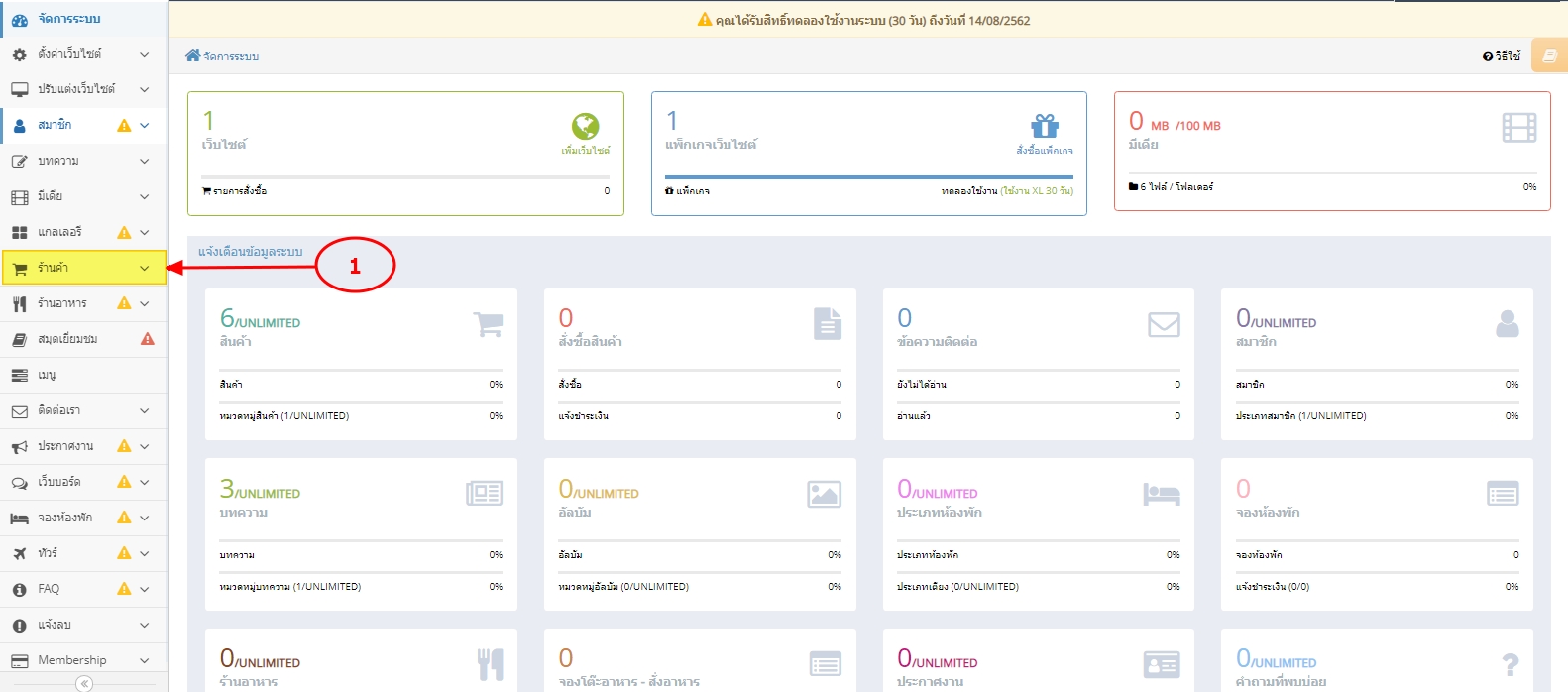Click the แจ้งชำระเงิน (0/0) row

click(x=1378, y=587)
